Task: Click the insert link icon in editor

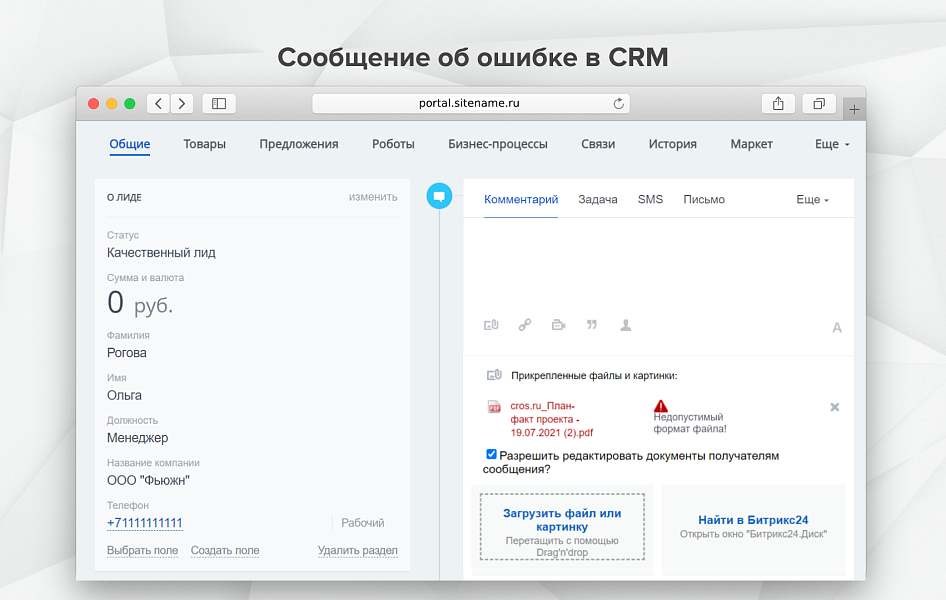Action: tap(525, 325)
